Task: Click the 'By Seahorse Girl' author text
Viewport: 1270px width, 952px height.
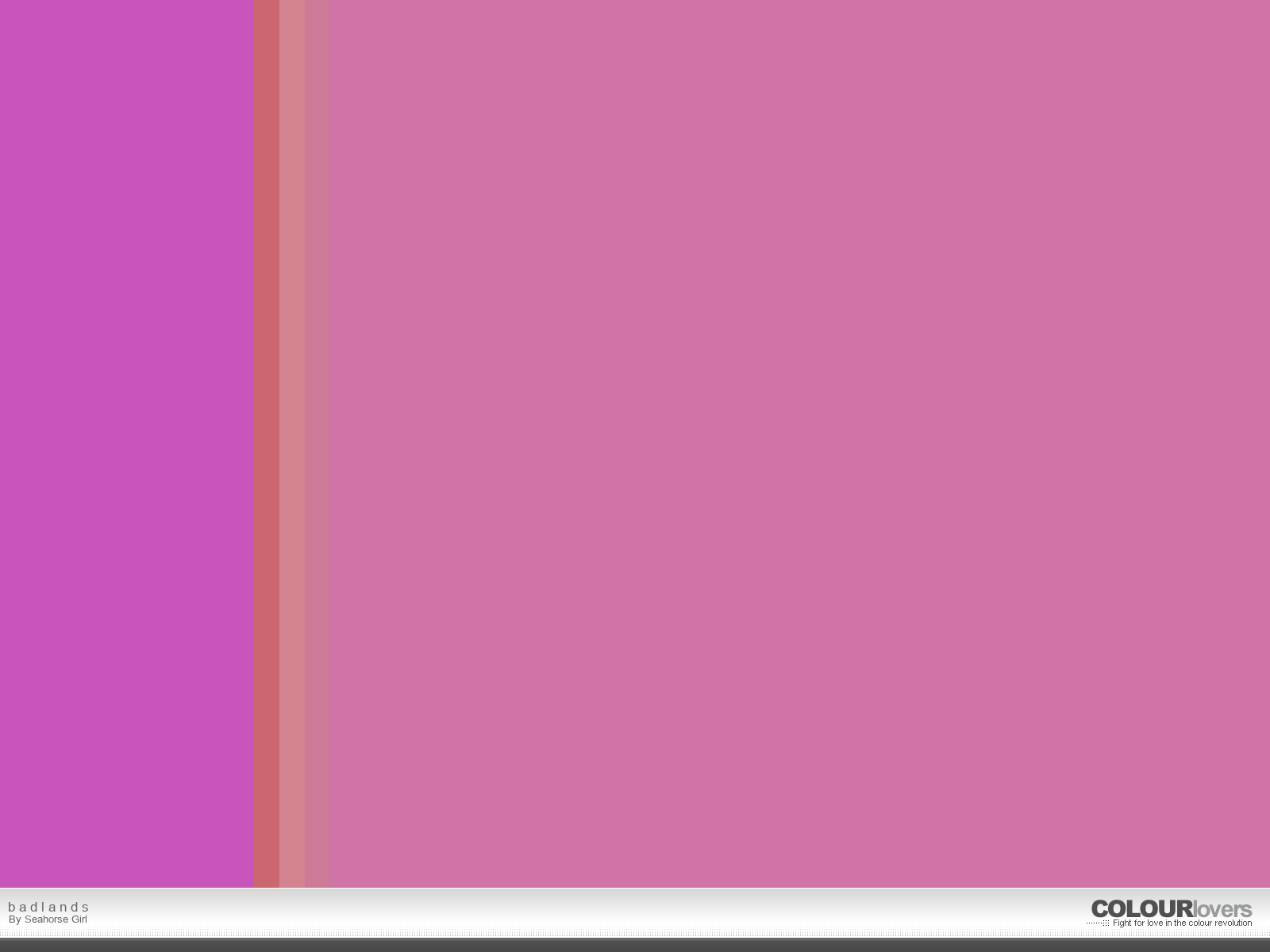Action: (48, 919)
